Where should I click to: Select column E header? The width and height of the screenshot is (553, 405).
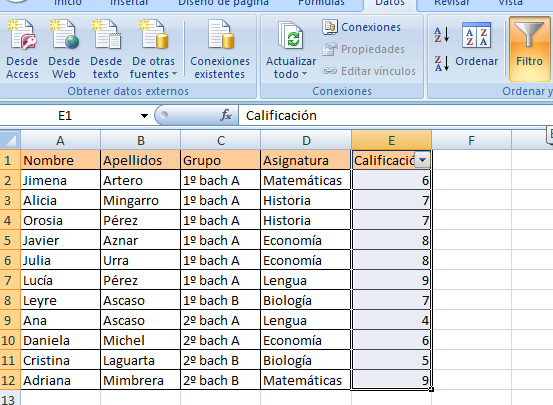[391, 140]
